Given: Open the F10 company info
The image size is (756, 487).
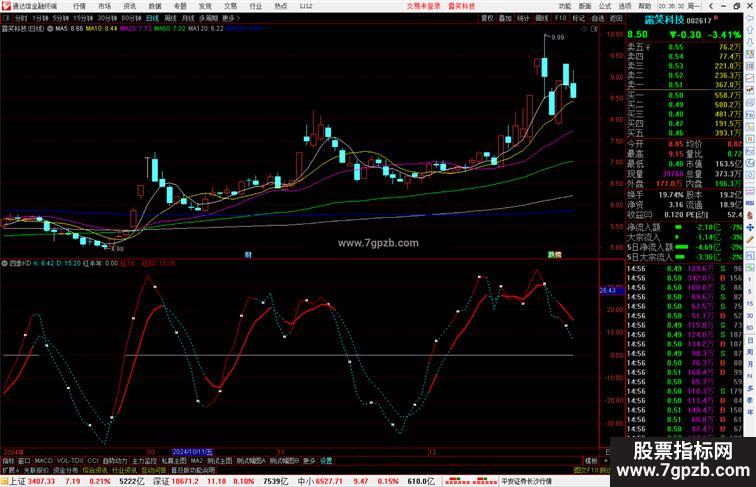Looking at the screenshot, I should 560,18.
